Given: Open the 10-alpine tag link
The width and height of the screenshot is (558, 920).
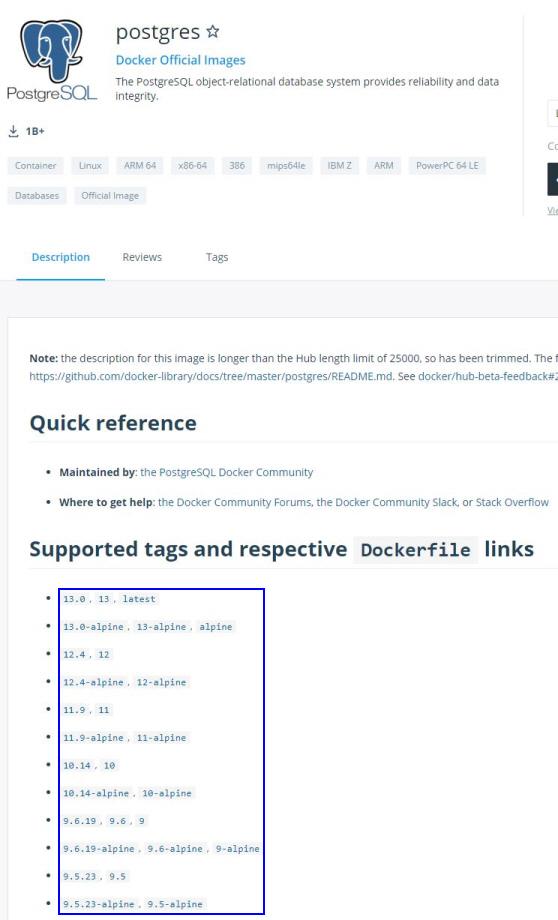Looking at the screenshot, I should click(167, 793).
